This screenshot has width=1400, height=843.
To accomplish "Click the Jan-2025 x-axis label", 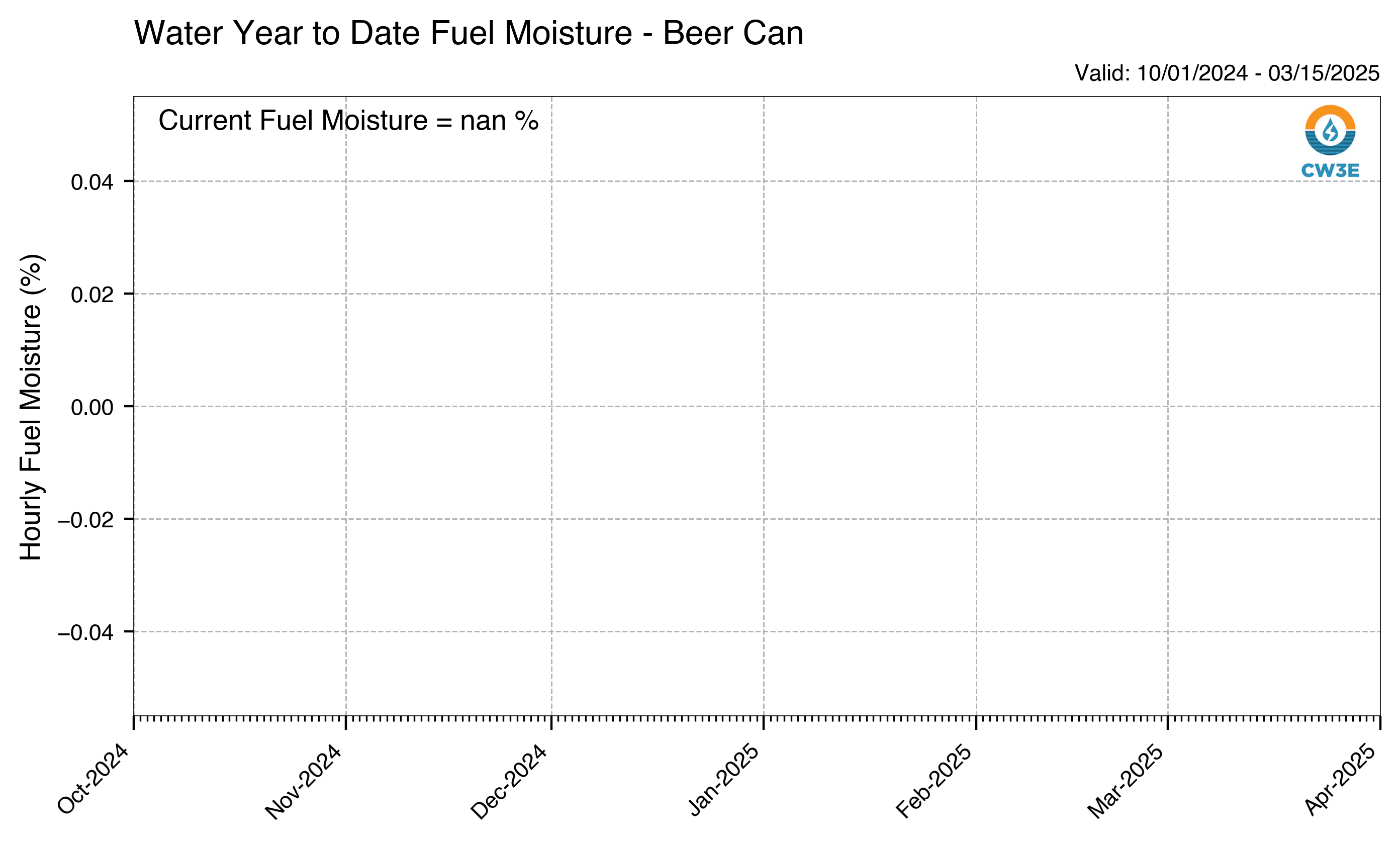I will [x=723, y=780].
